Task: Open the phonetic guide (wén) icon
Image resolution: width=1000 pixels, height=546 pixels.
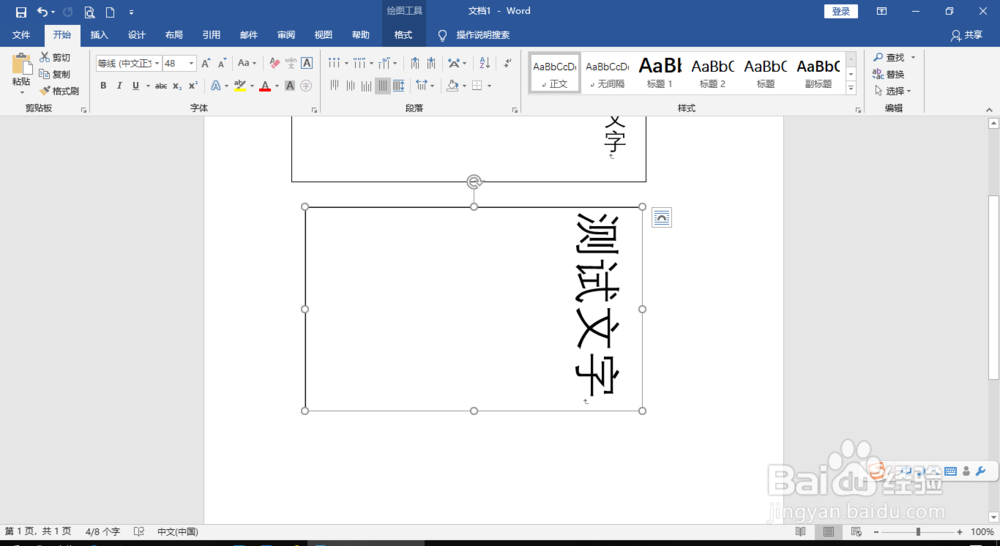Action: [291, 63]
